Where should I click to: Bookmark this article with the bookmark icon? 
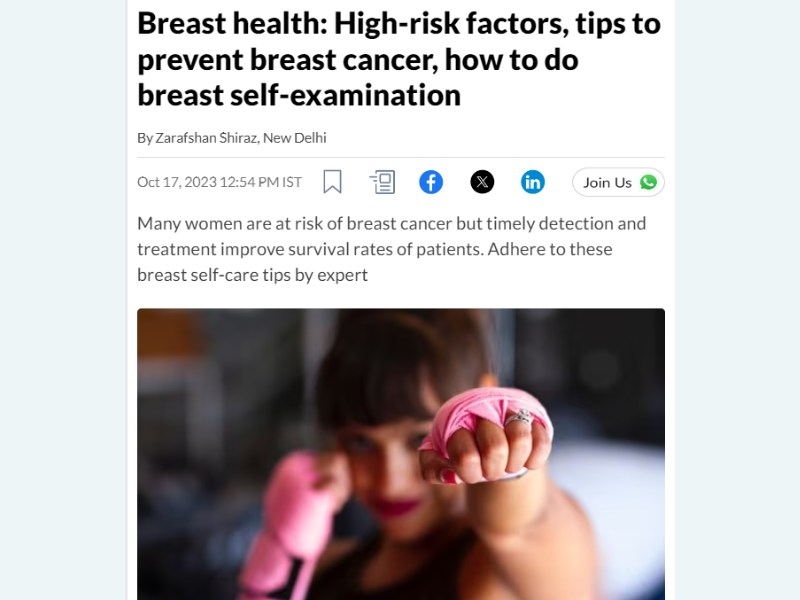pyautogui.click(x=332, y=182)
